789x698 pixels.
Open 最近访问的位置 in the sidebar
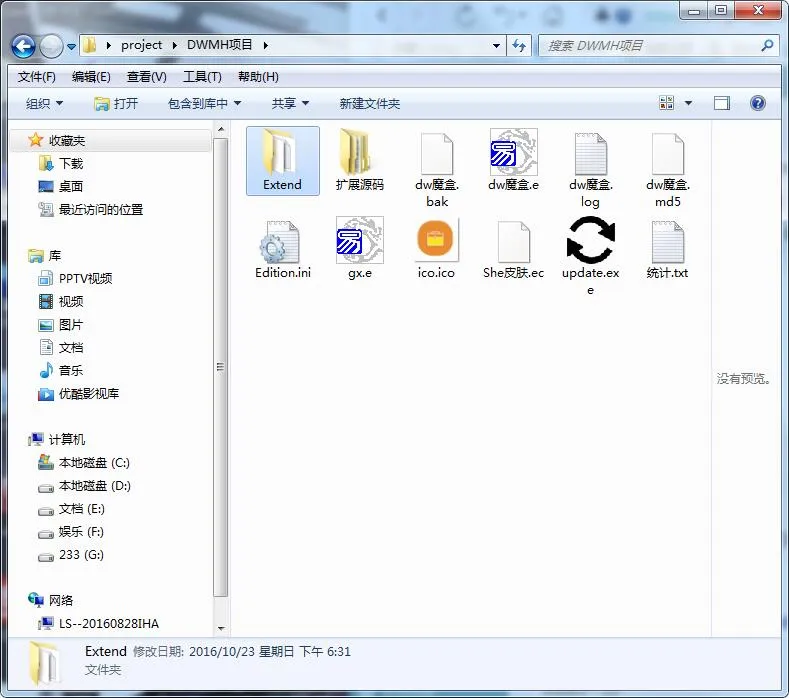point(91,210)
